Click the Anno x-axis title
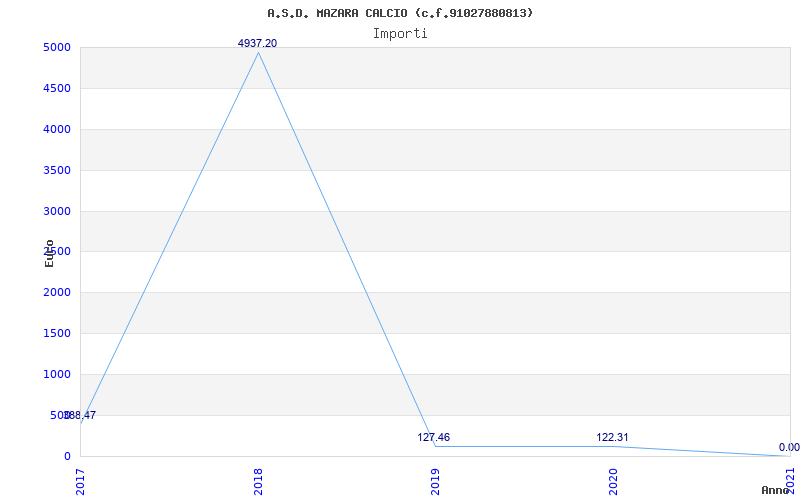 click(x=775, y=490)
